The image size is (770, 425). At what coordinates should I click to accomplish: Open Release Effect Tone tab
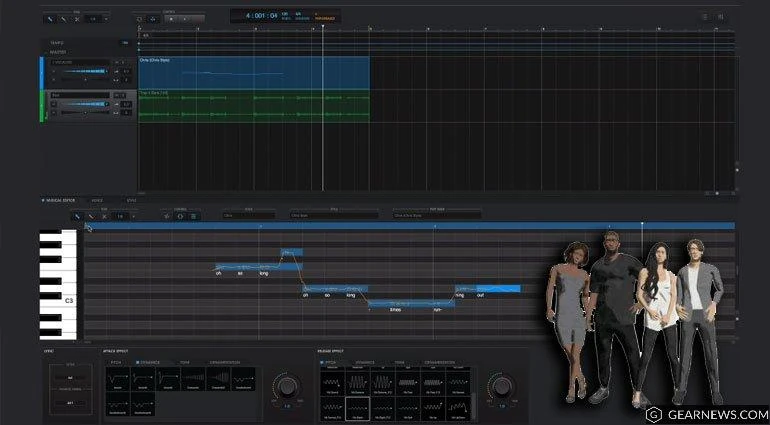400,363
